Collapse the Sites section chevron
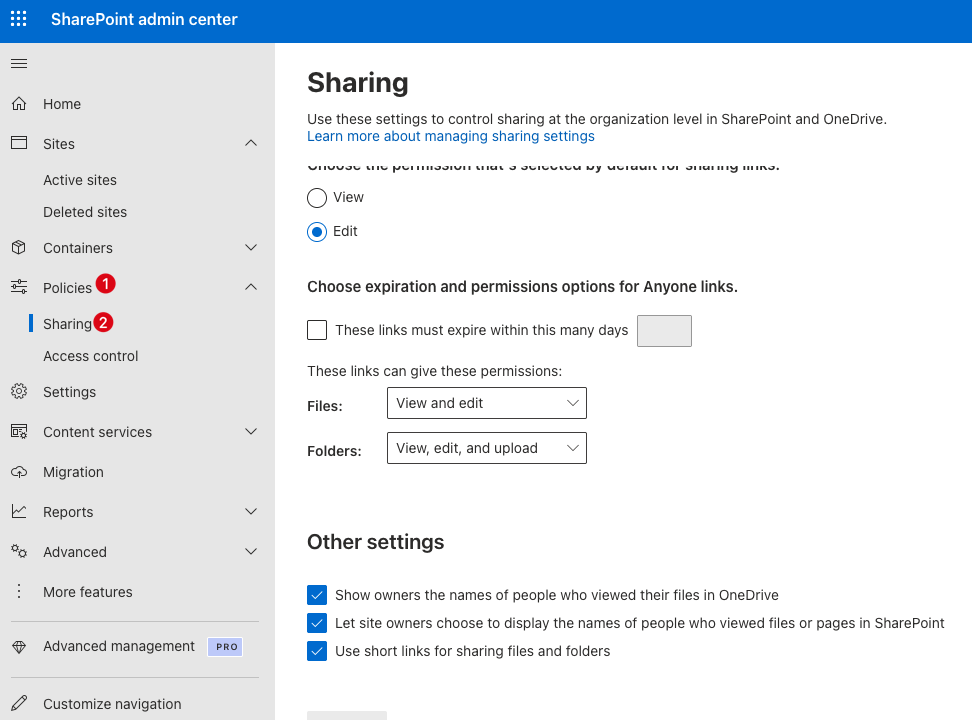972x720 pixels. [x=251, y=143]
